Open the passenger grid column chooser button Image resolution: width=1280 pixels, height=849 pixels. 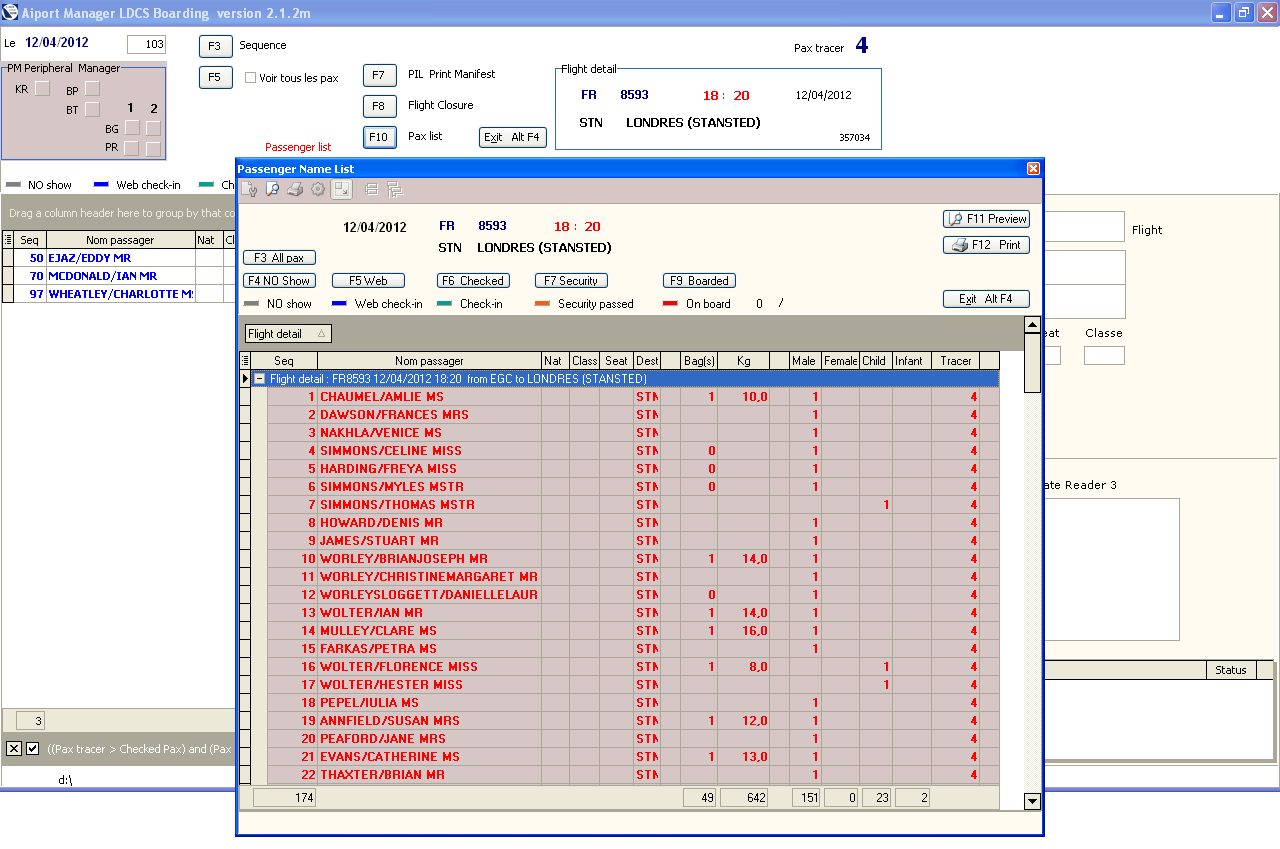pyautogui.click(x=246, y=361)
